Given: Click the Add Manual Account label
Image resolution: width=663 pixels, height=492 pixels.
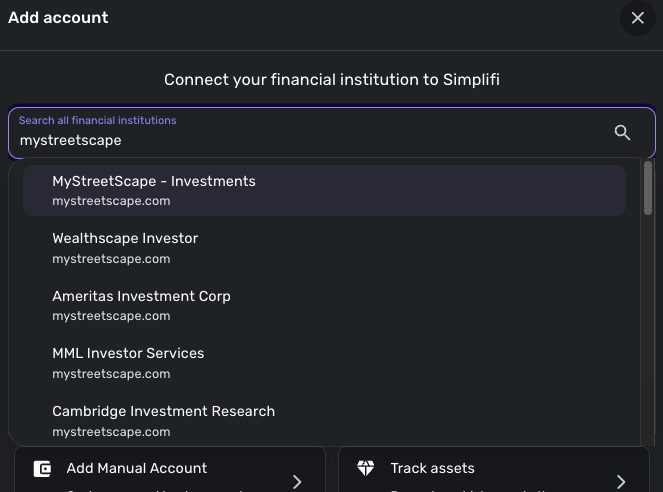Looking at the screenshot, I should coord(137,468).
